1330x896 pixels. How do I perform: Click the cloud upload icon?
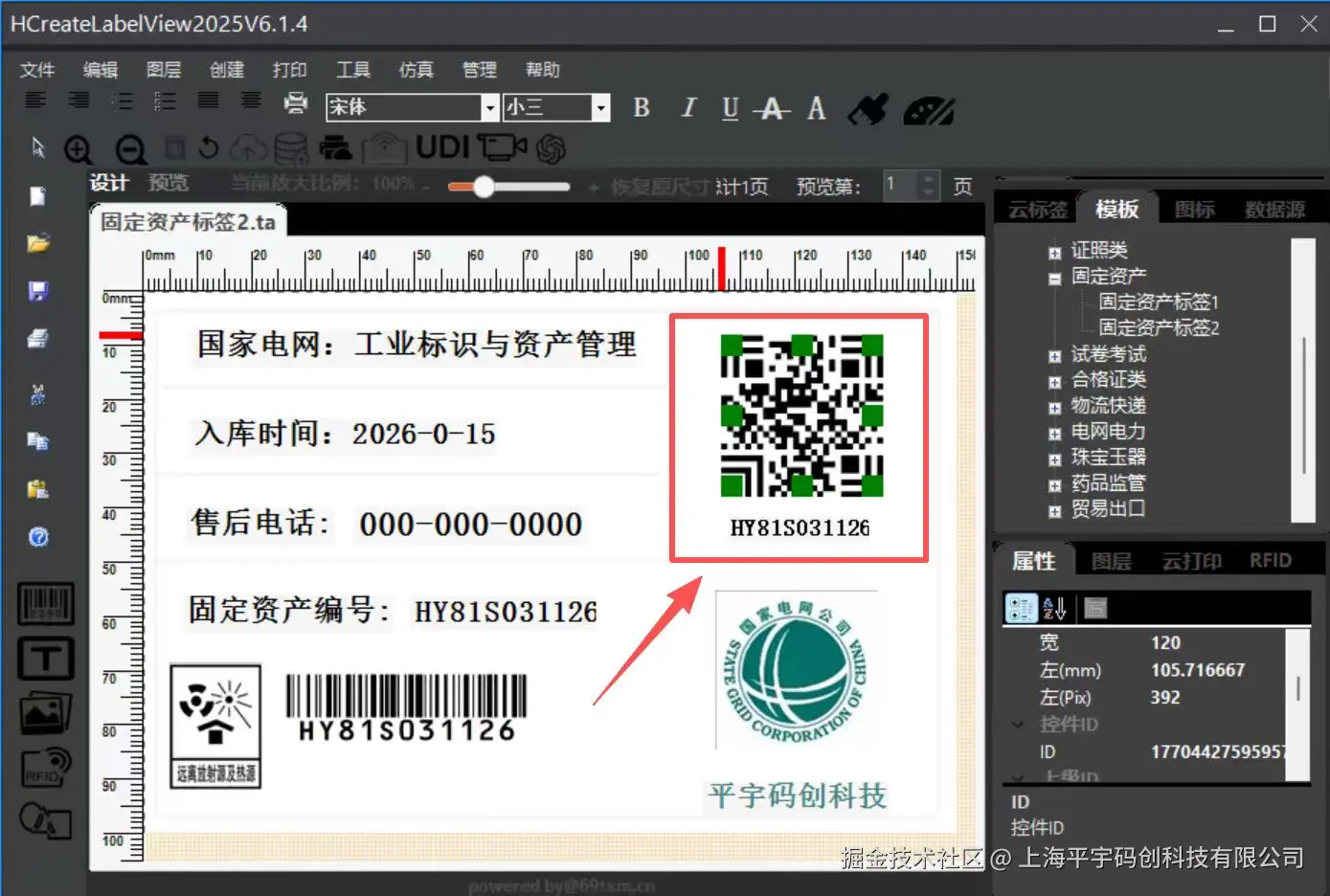coord(248,147)
